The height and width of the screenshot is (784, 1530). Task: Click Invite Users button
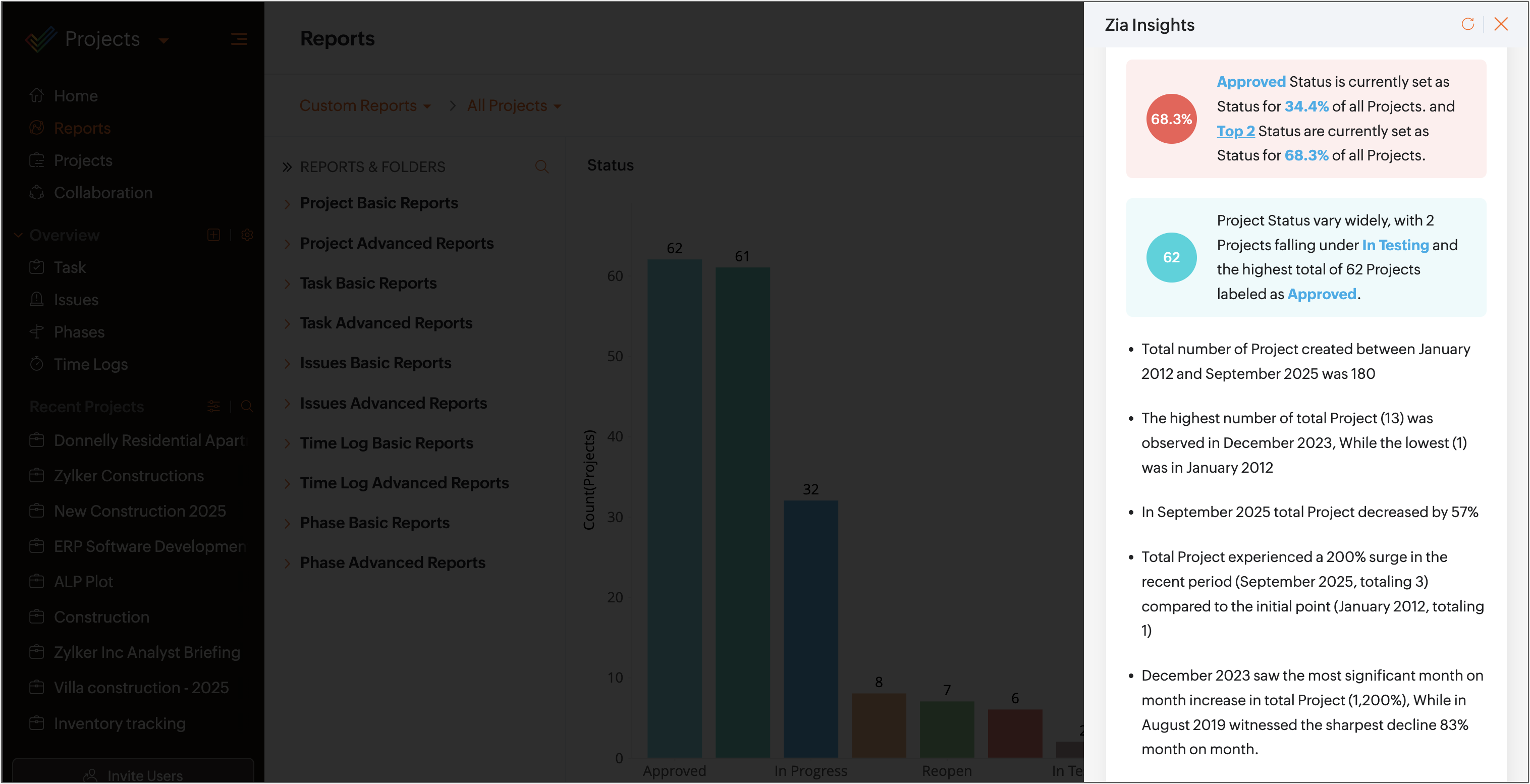pos(133,775)
